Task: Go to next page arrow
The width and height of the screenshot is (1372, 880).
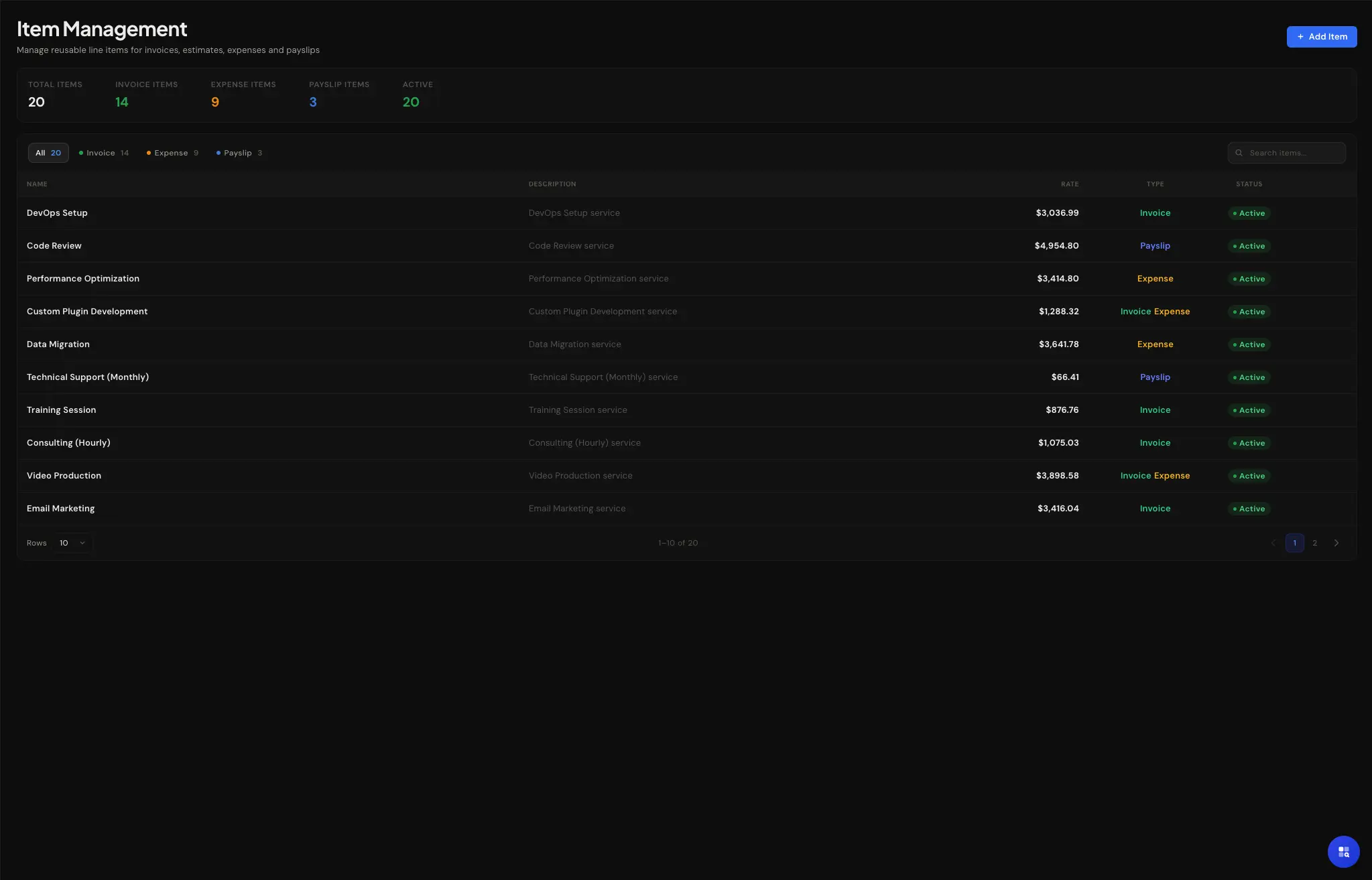Action: pyautogui.click(x=1336, y=543)
